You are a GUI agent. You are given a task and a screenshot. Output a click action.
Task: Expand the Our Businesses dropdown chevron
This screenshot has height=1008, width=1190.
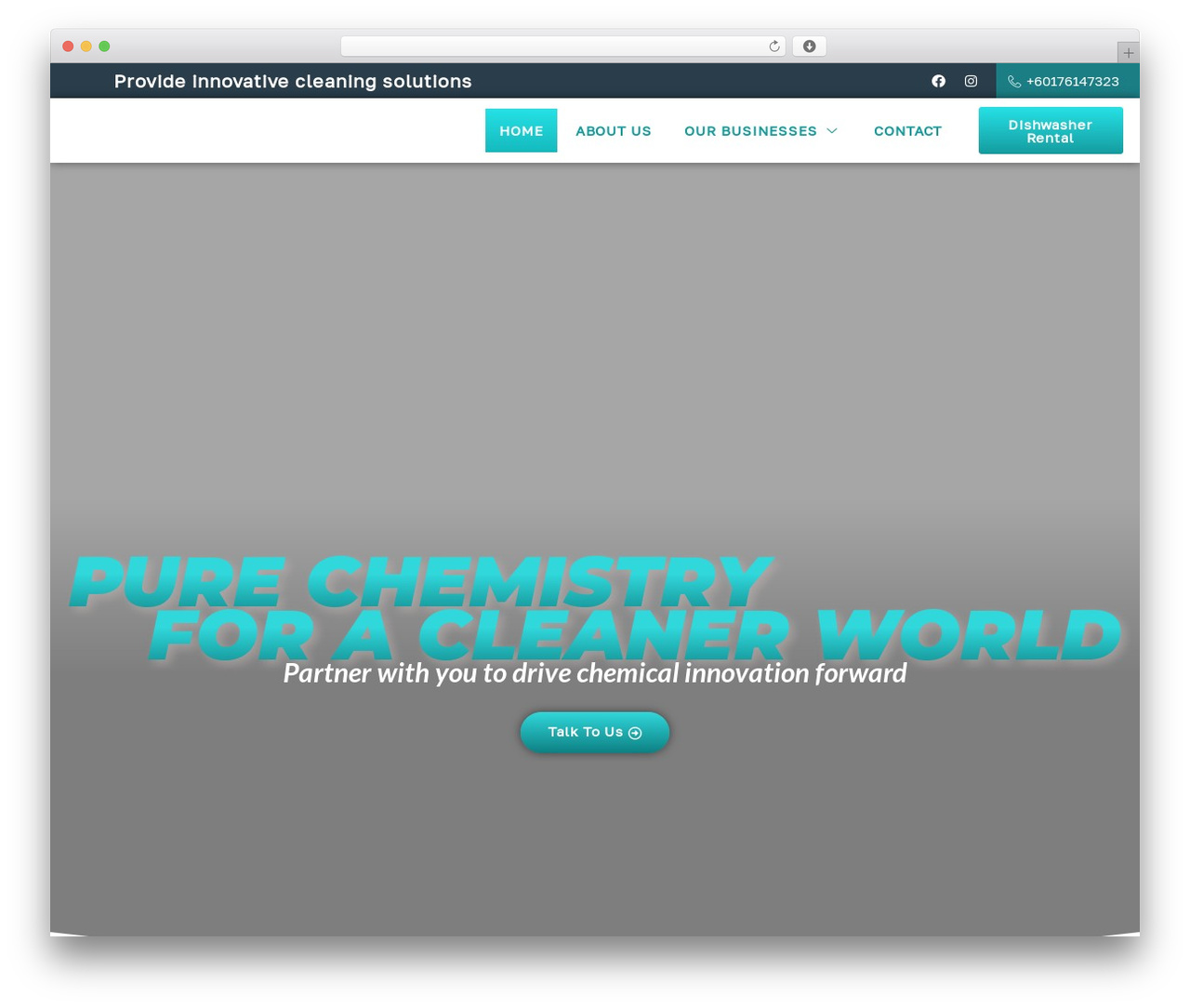(x=832, y=131)
